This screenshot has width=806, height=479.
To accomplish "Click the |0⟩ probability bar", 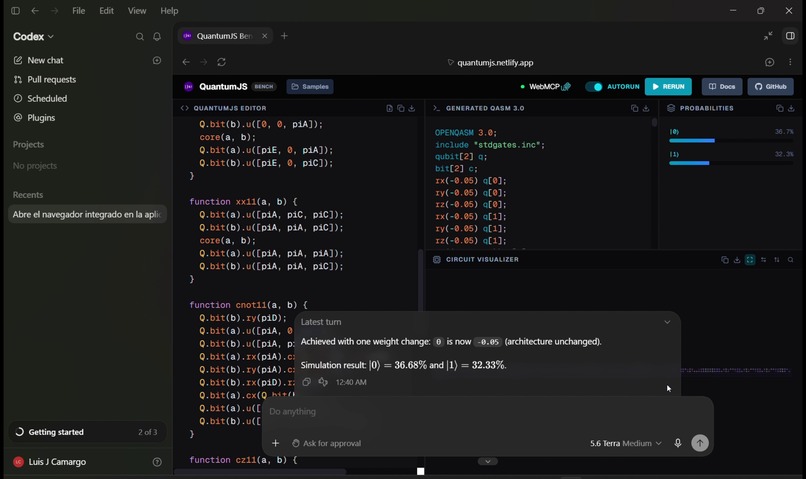I will [x=731, y=140].
